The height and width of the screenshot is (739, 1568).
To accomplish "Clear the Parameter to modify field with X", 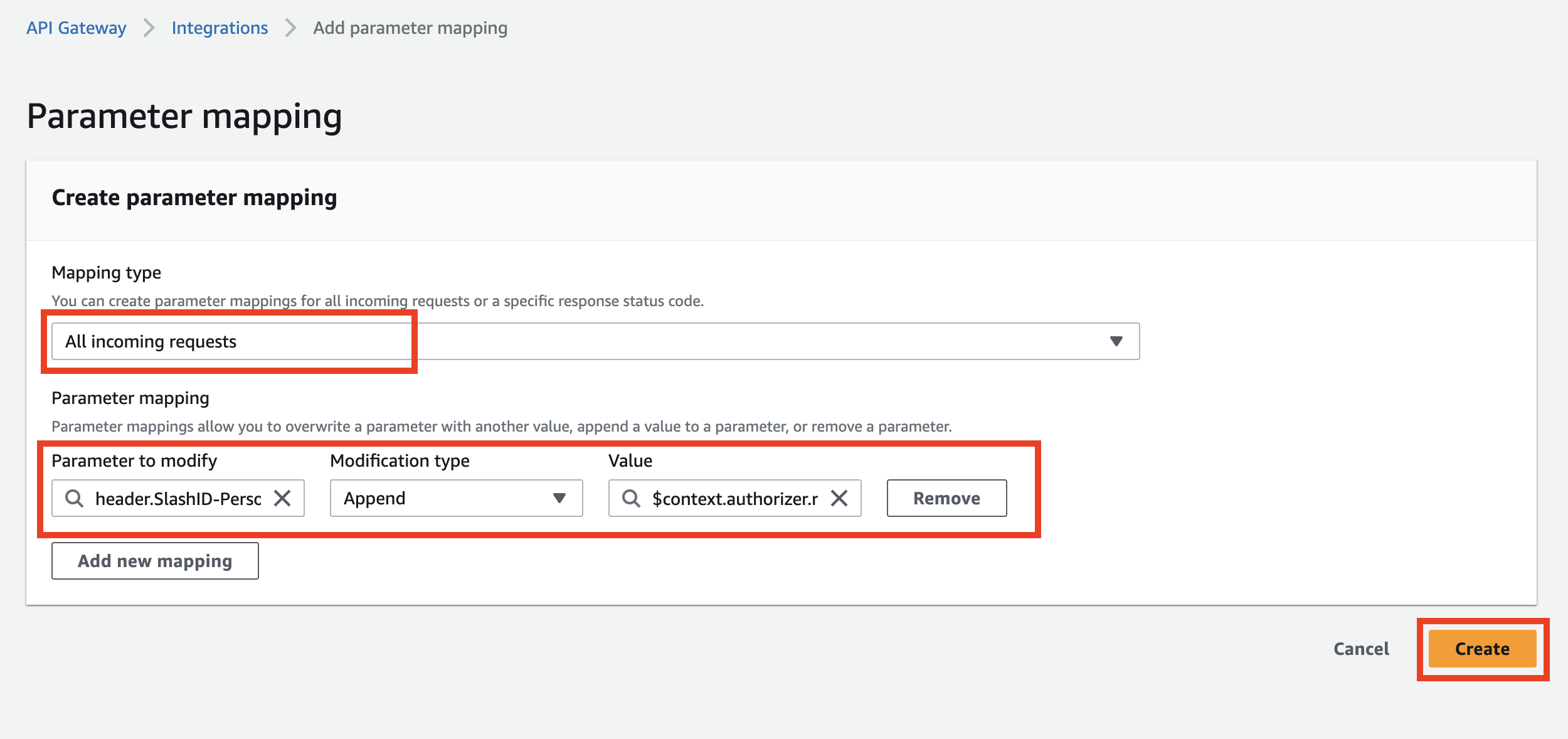I will (x=282, y=498).
